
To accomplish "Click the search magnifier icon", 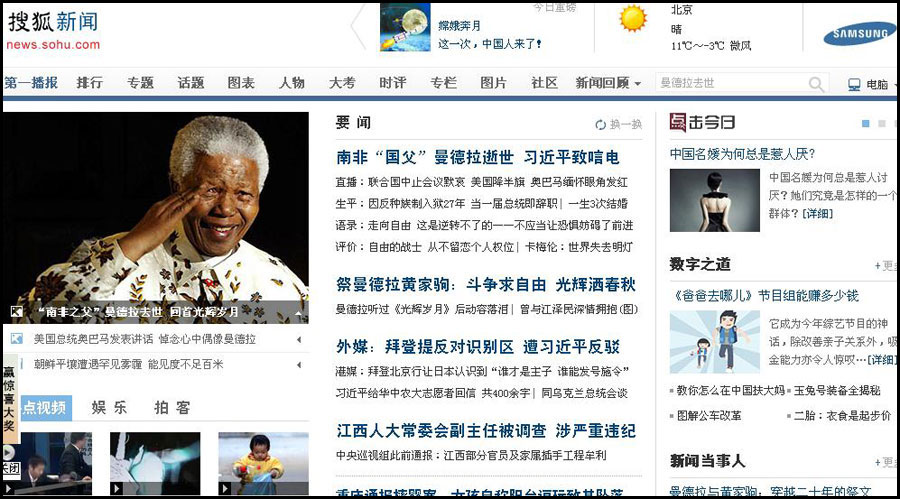I will 817,84.
